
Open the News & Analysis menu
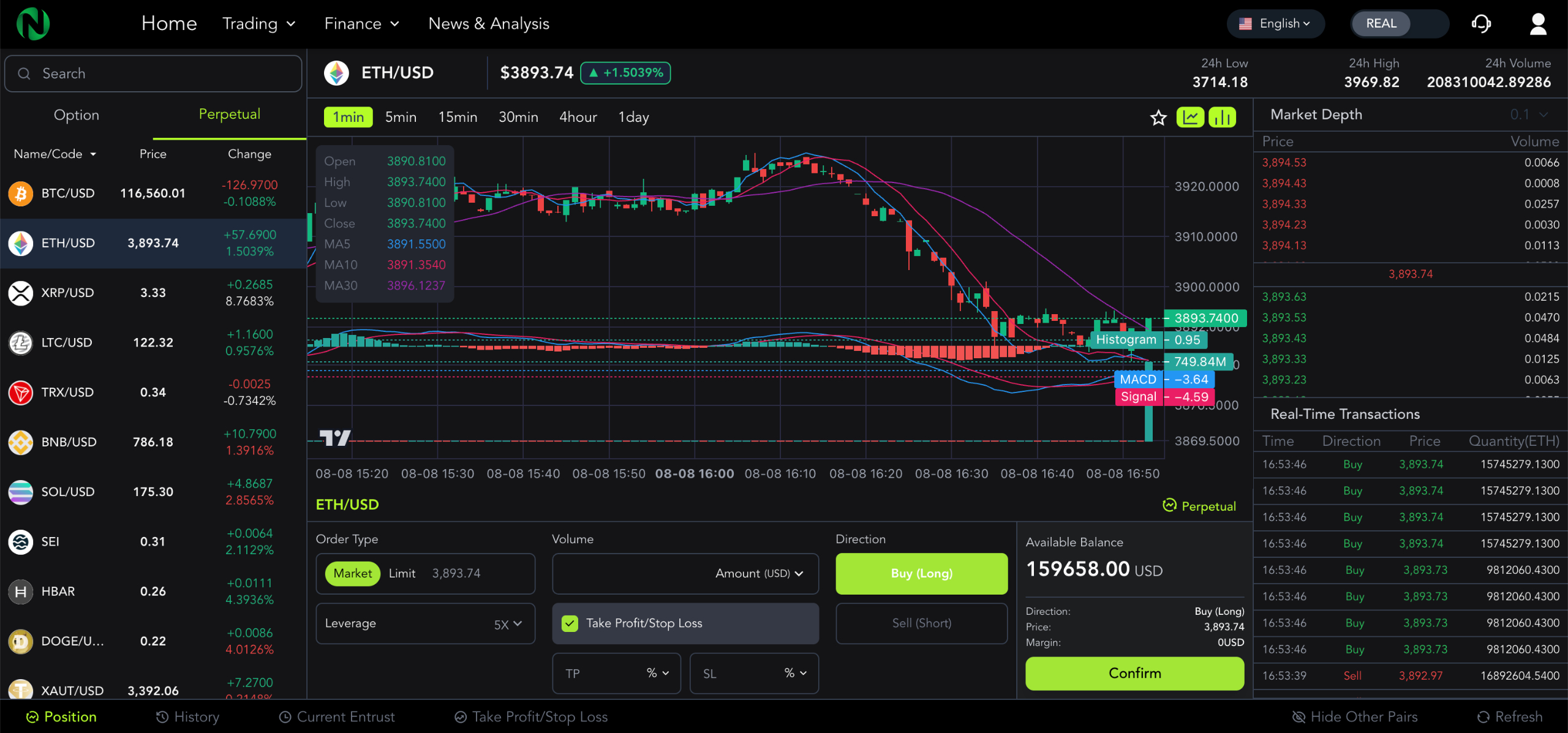[488, 23]
